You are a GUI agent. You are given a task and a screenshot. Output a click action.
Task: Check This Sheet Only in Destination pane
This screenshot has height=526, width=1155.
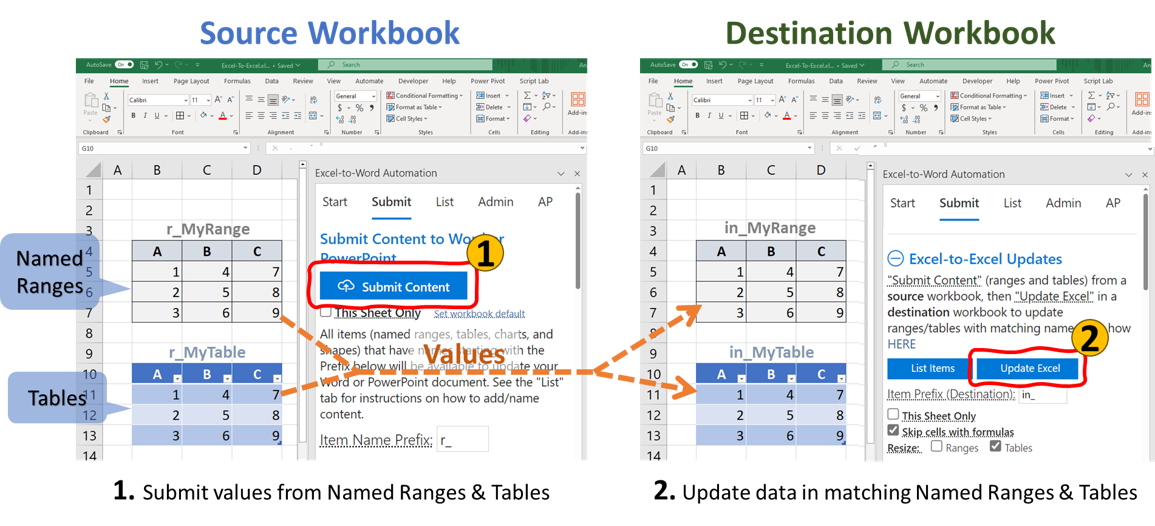[x=894, y=415]
